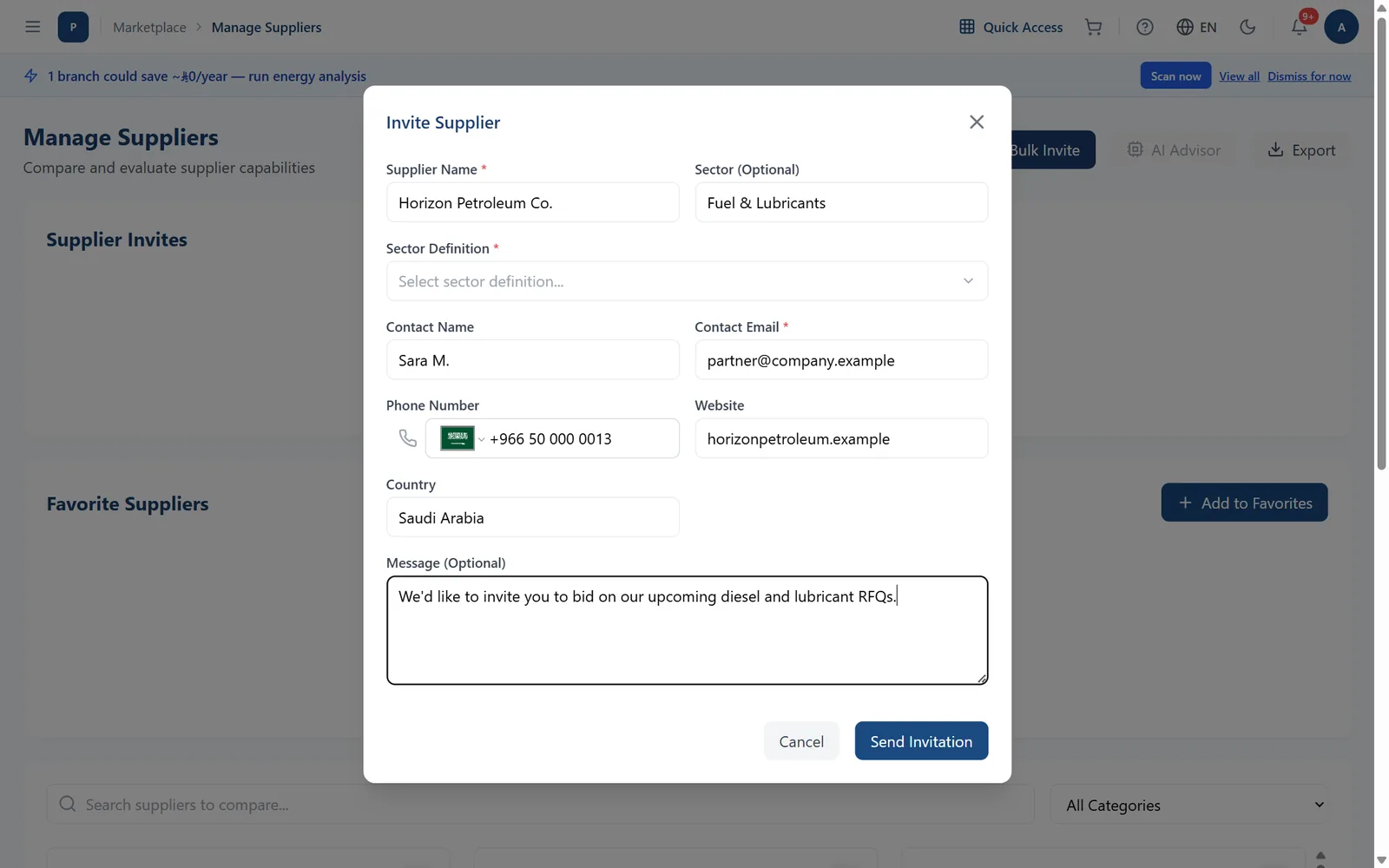This screenshot has height=868, width=1389.
Task: Open the AI Advisor button
Action: pos(1174,149)
